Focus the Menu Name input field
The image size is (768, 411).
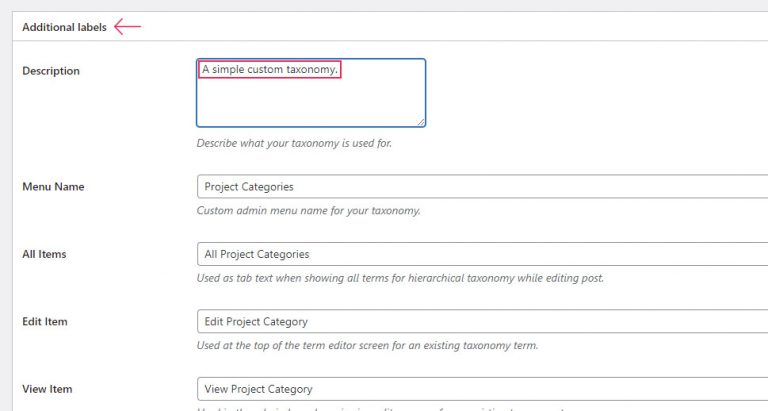tap(482, 187)
